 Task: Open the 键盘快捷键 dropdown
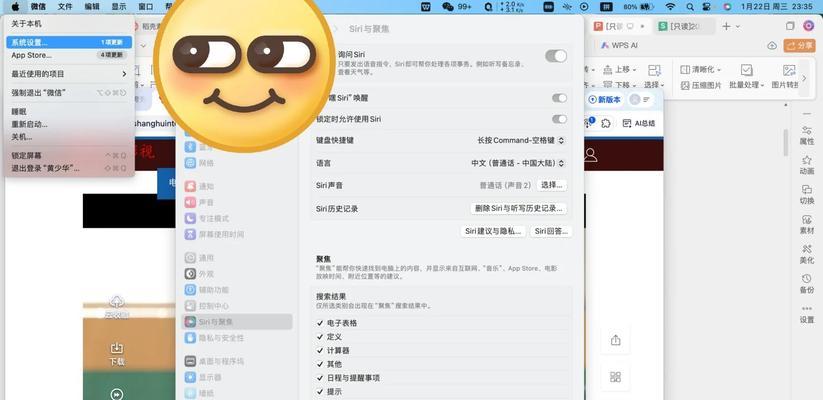(521, 141)
